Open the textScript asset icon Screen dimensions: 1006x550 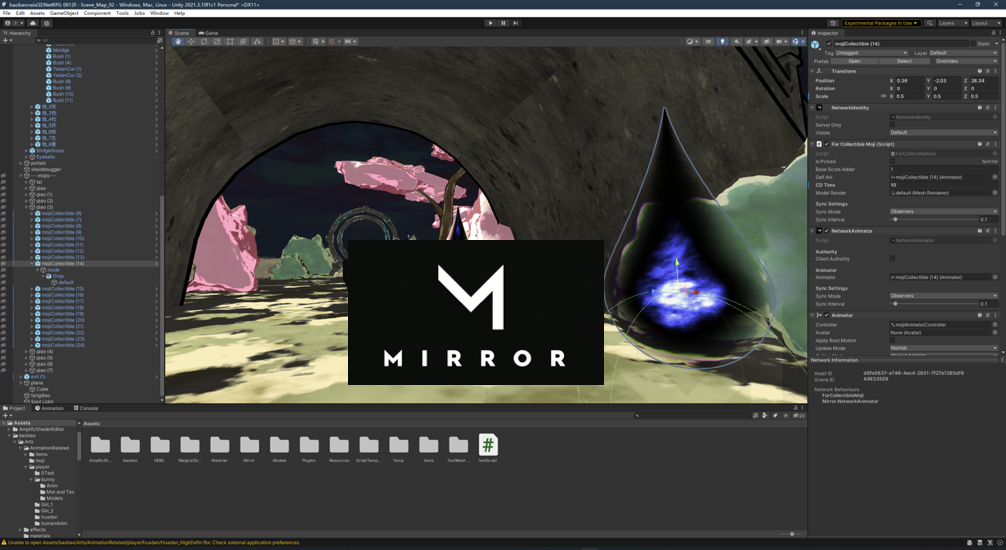tap(488, 445)
